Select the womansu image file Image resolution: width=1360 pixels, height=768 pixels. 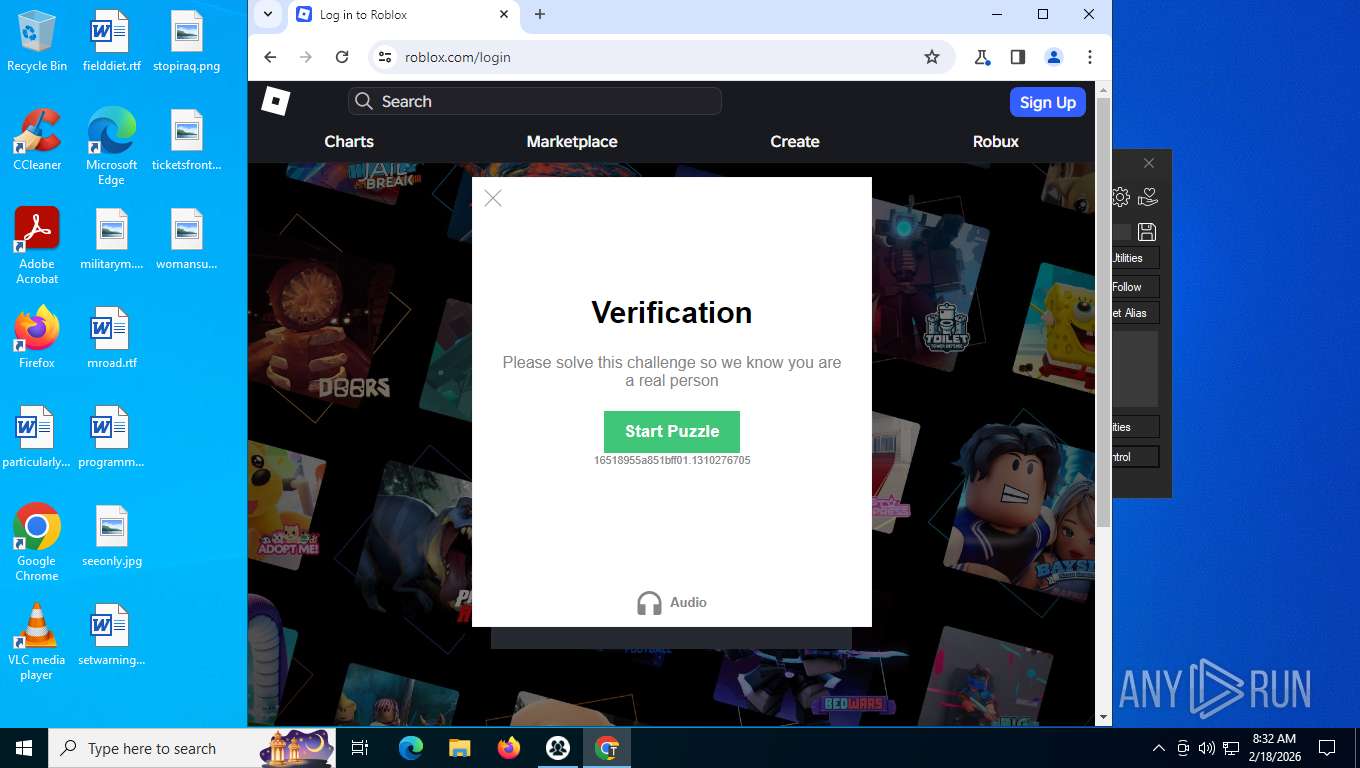pos(187,240)
